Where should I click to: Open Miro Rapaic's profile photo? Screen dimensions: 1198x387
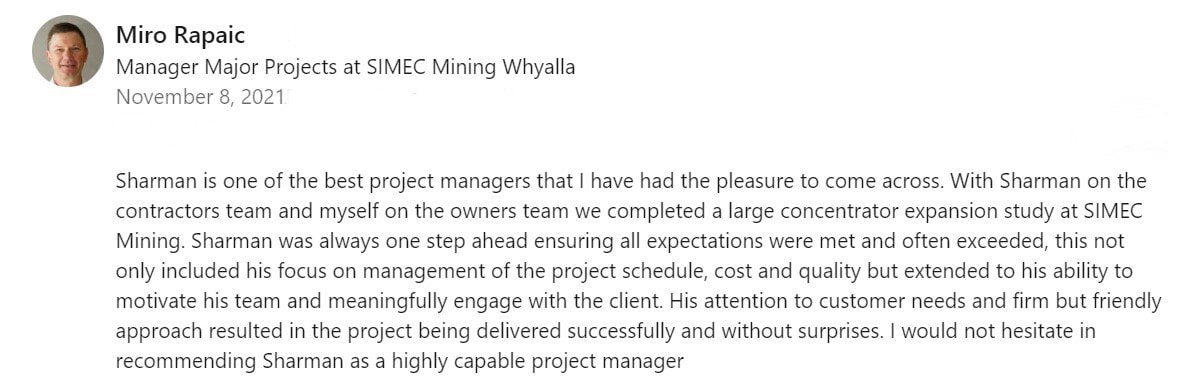(68, 50)
